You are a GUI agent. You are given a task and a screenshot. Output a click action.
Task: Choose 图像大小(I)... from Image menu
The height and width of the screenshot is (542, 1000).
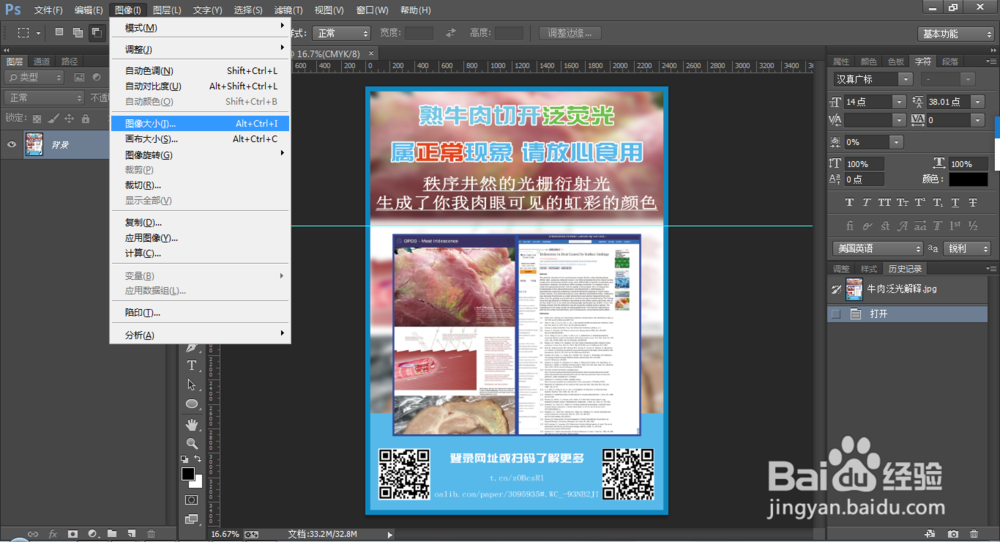coord(200,124)
